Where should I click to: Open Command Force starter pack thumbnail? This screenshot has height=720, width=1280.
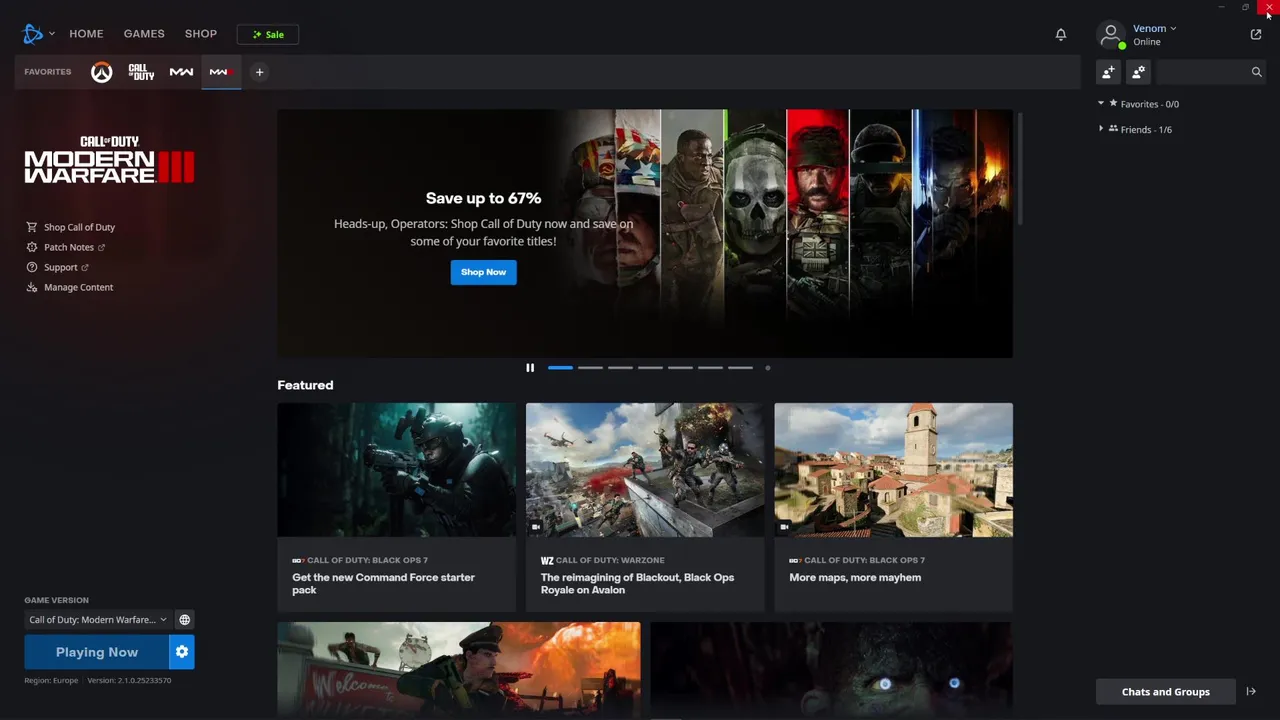coord(397,470)
